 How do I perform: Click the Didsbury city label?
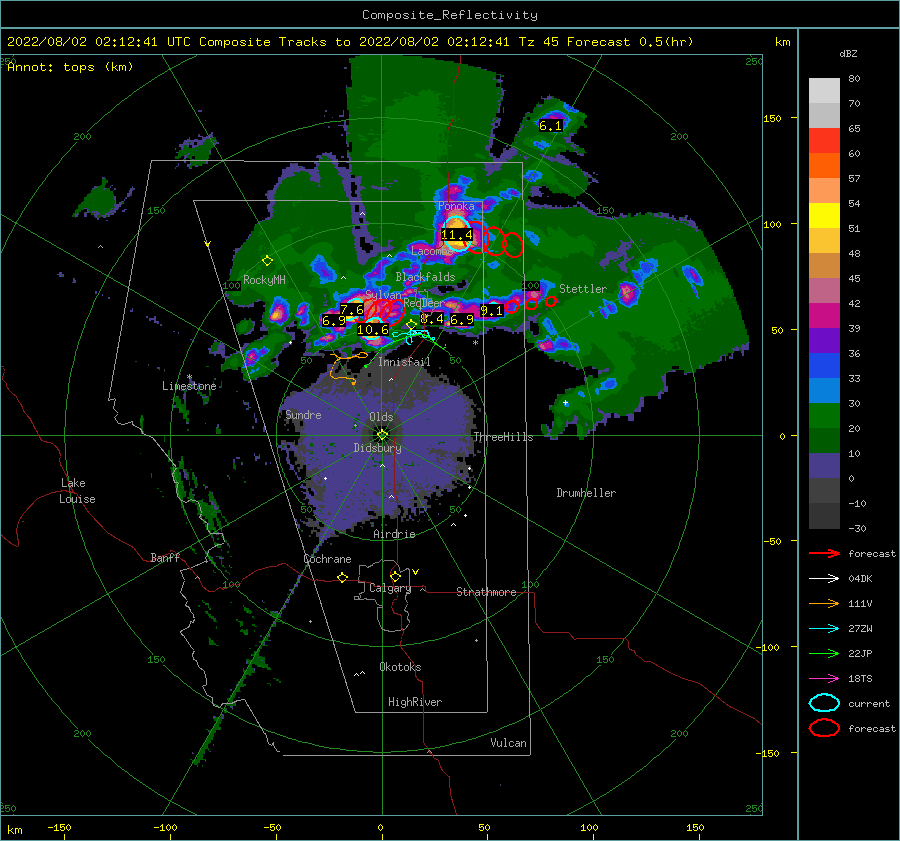click(378, 448)
